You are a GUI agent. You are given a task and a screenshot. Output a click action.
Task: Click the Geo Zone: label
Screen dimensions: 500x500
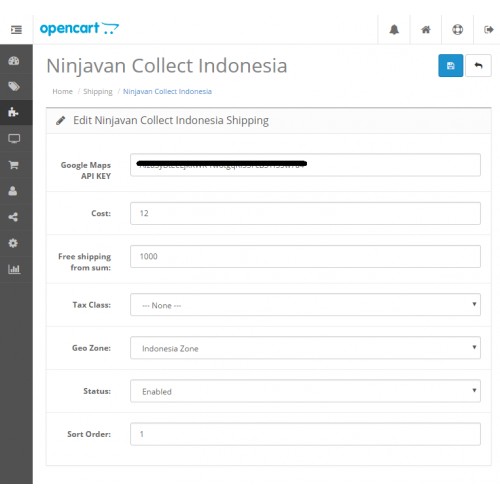[x=91, y=348]
